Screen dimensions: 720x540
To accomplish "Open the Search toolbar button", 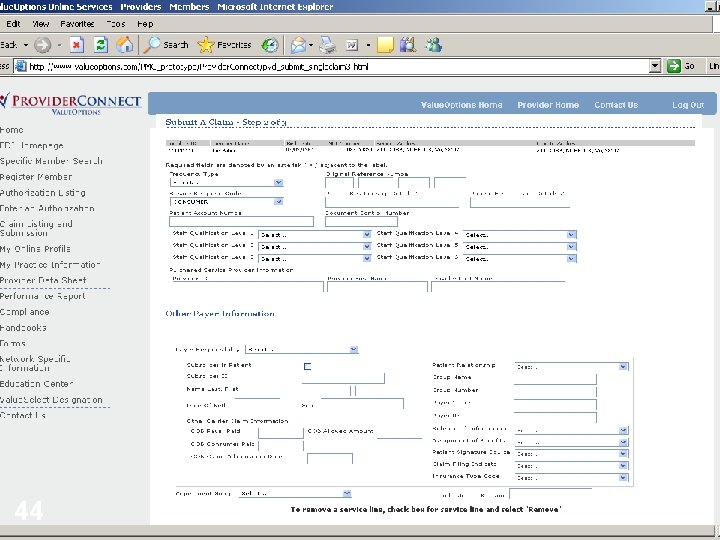I will [x=166, y=45].
